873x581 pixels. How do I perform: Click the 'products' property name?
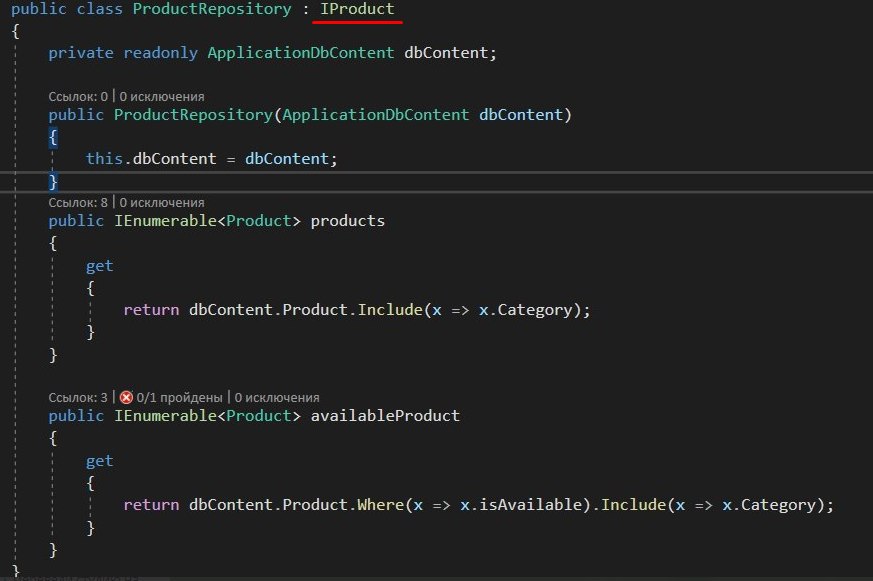point(347,221)
